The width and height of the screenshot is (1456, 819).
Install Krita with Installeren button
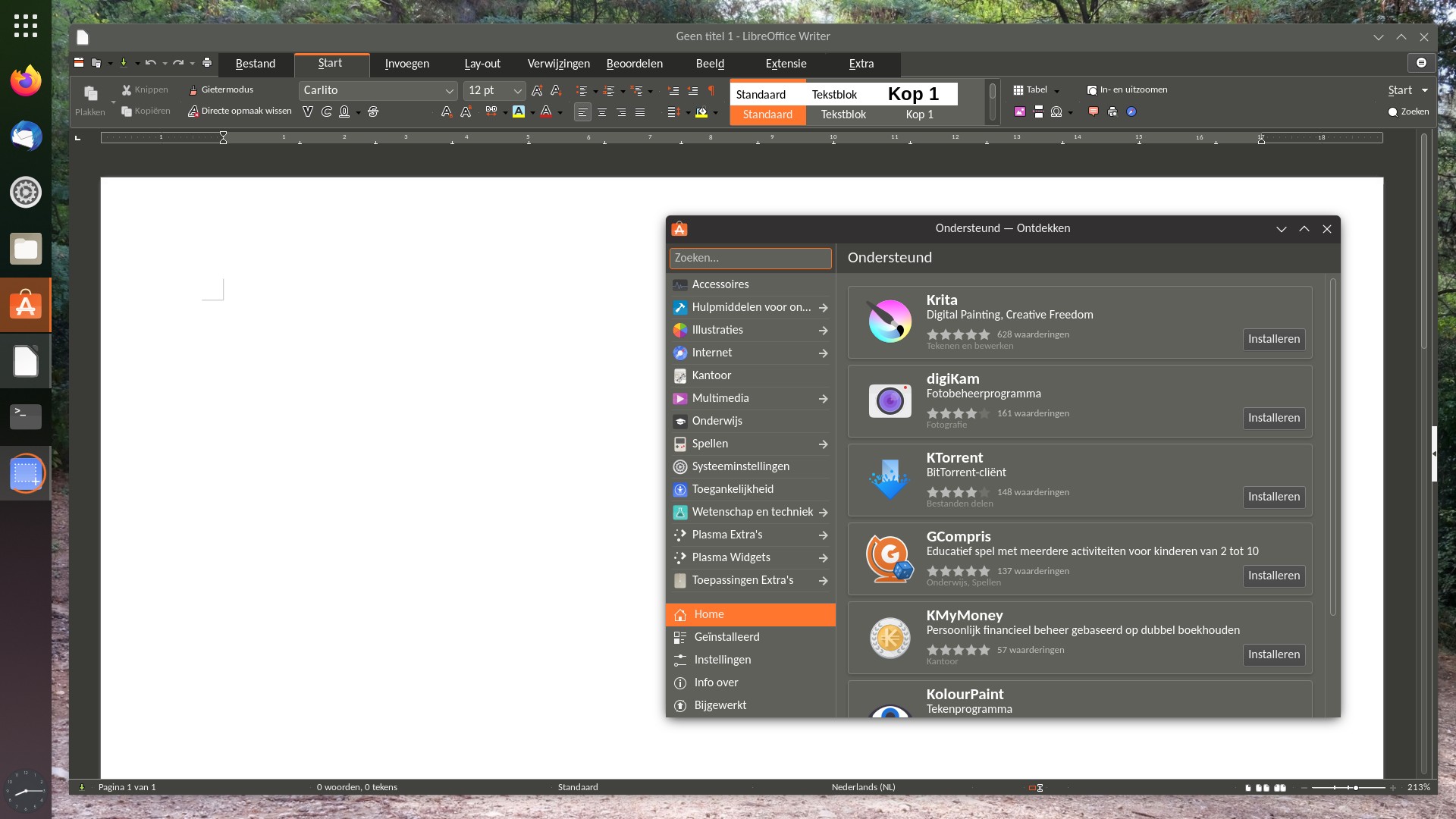[1274, 339]
